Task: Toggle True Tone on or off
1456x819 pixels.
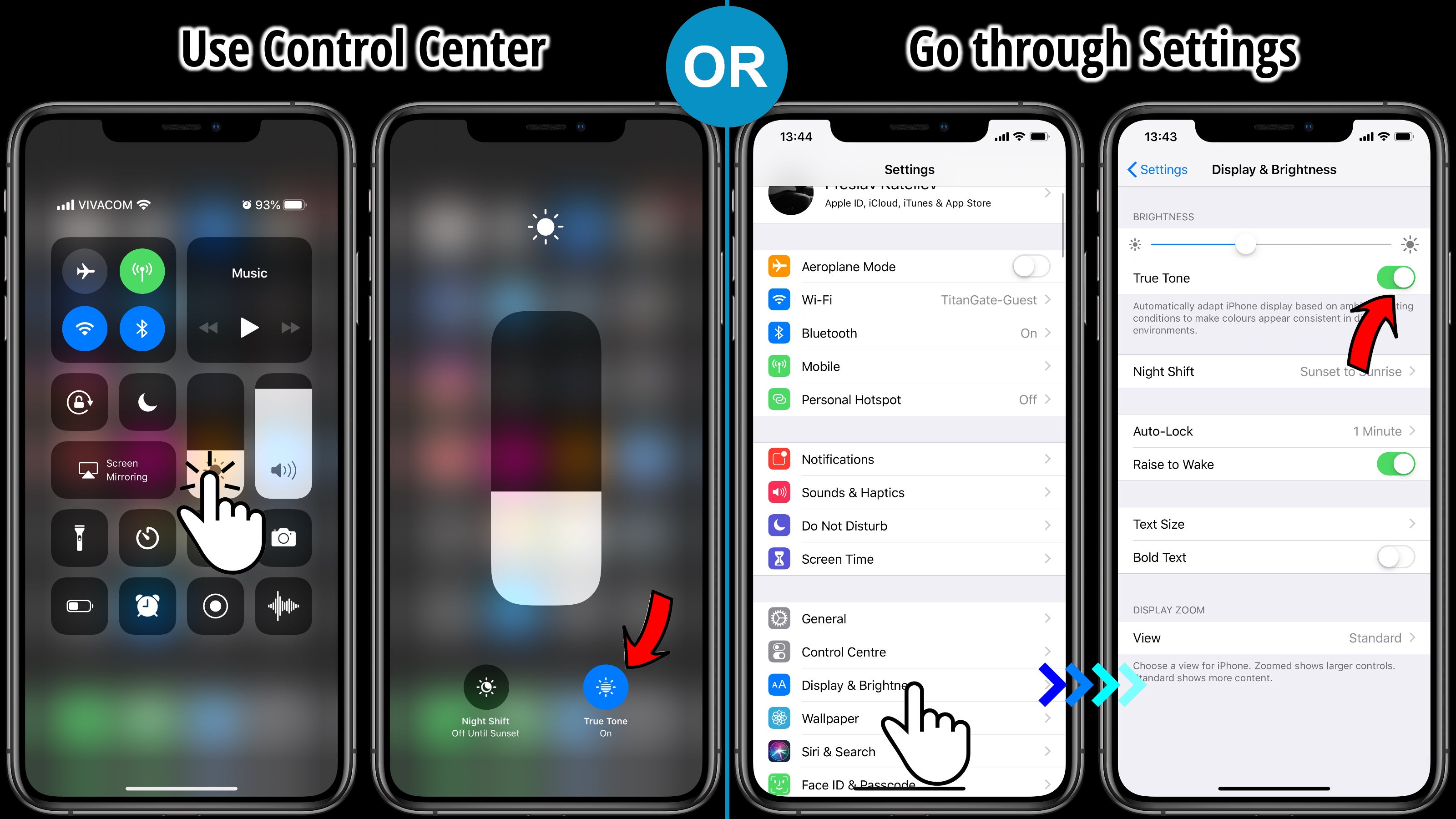Action: tap(1395, 278)
